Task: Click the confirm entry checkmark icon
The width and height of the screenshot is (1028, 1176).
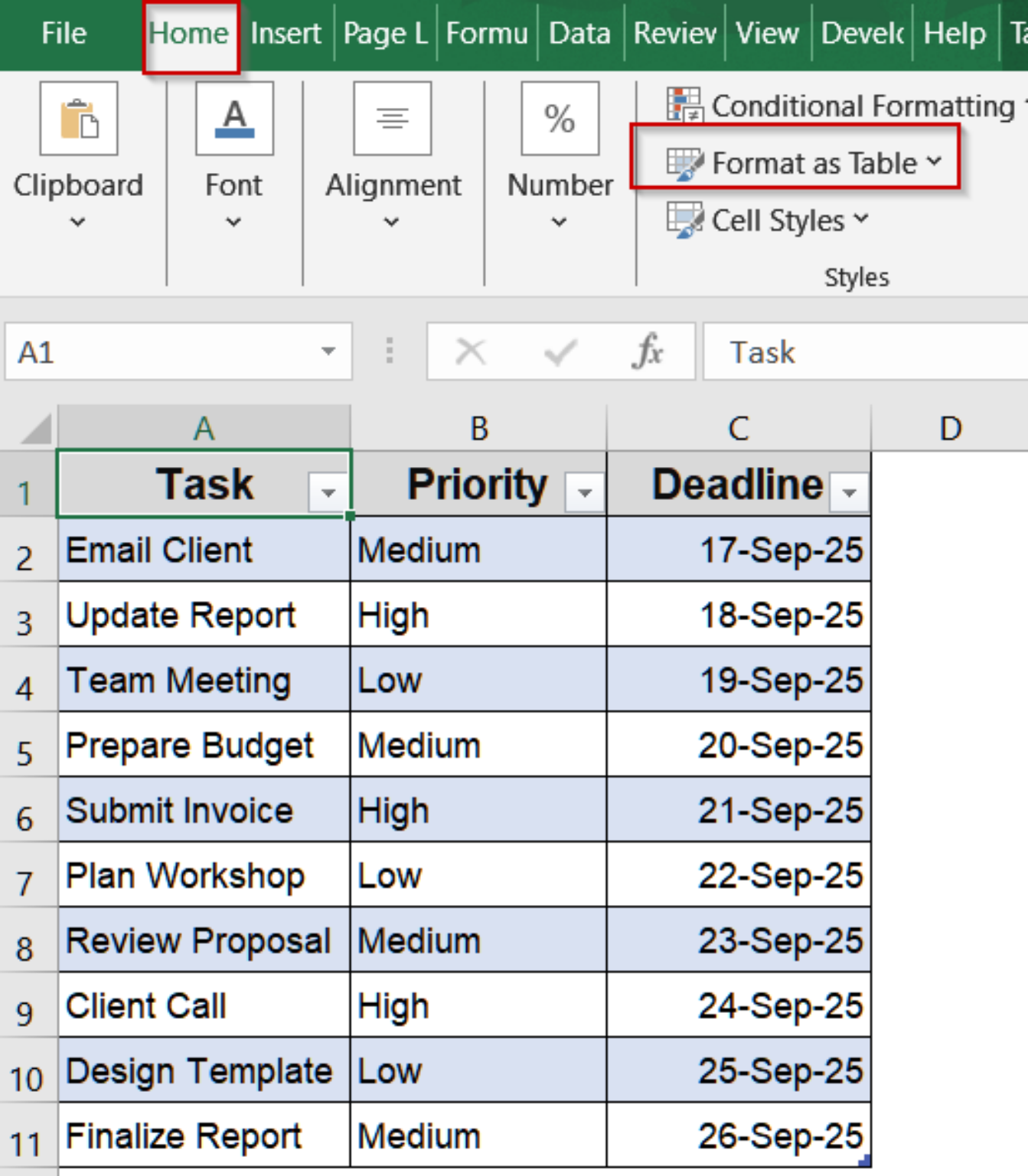Action: point(560,352)
